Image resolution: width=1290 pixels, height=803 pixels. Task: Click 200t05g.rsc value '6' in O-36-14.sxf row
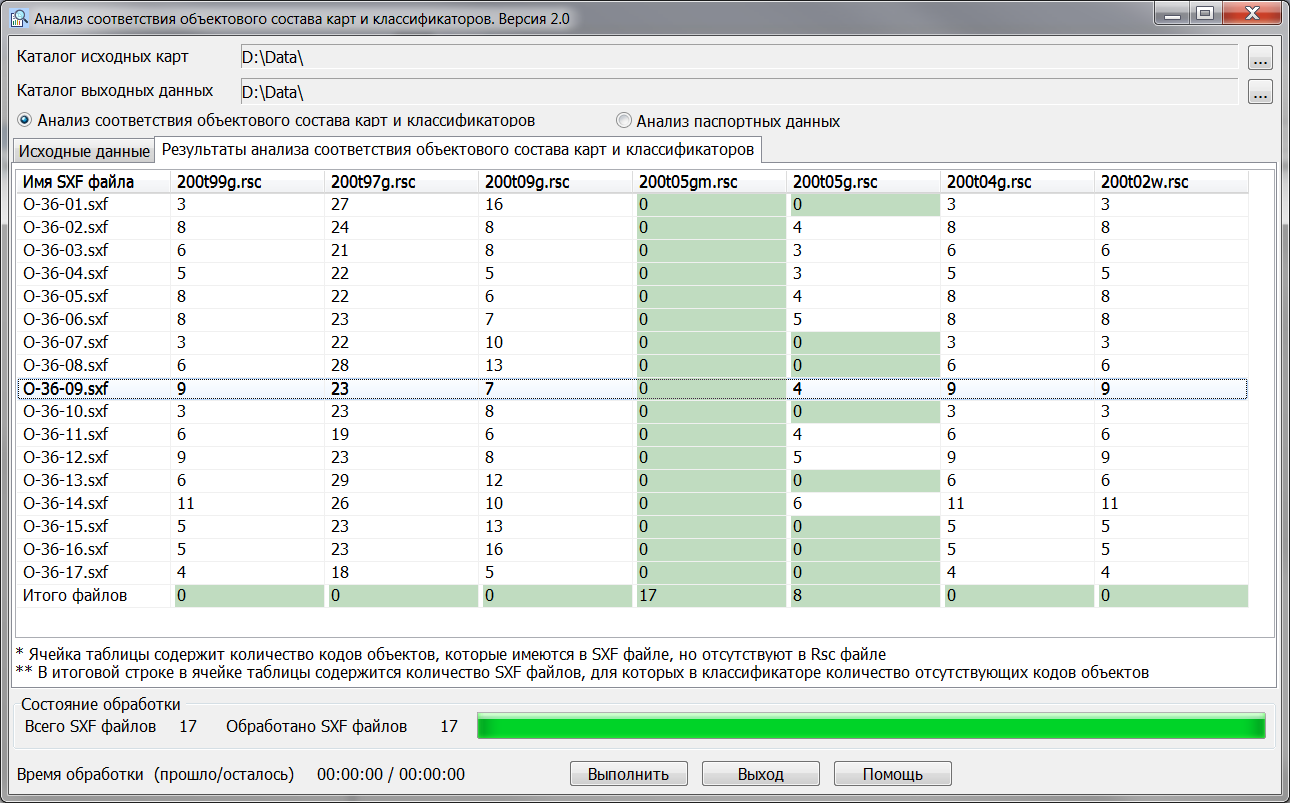click(x=797, y=503)
